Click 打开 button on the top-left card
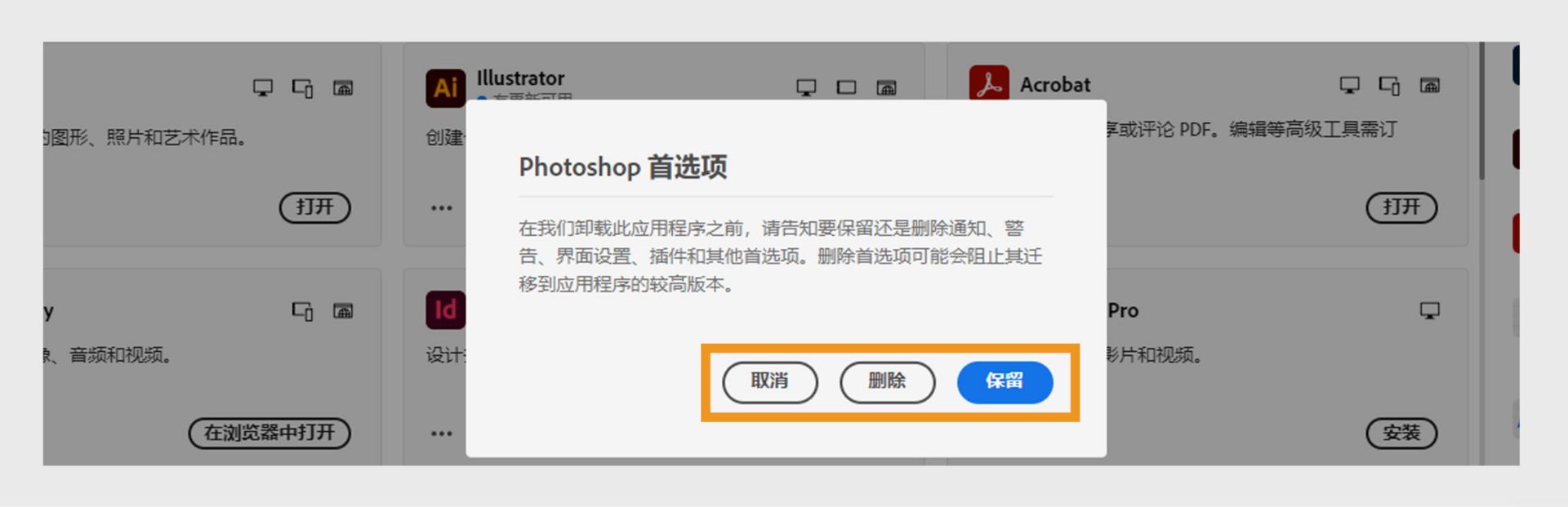Screen dimensions: 1568x507 pos(314,207)
